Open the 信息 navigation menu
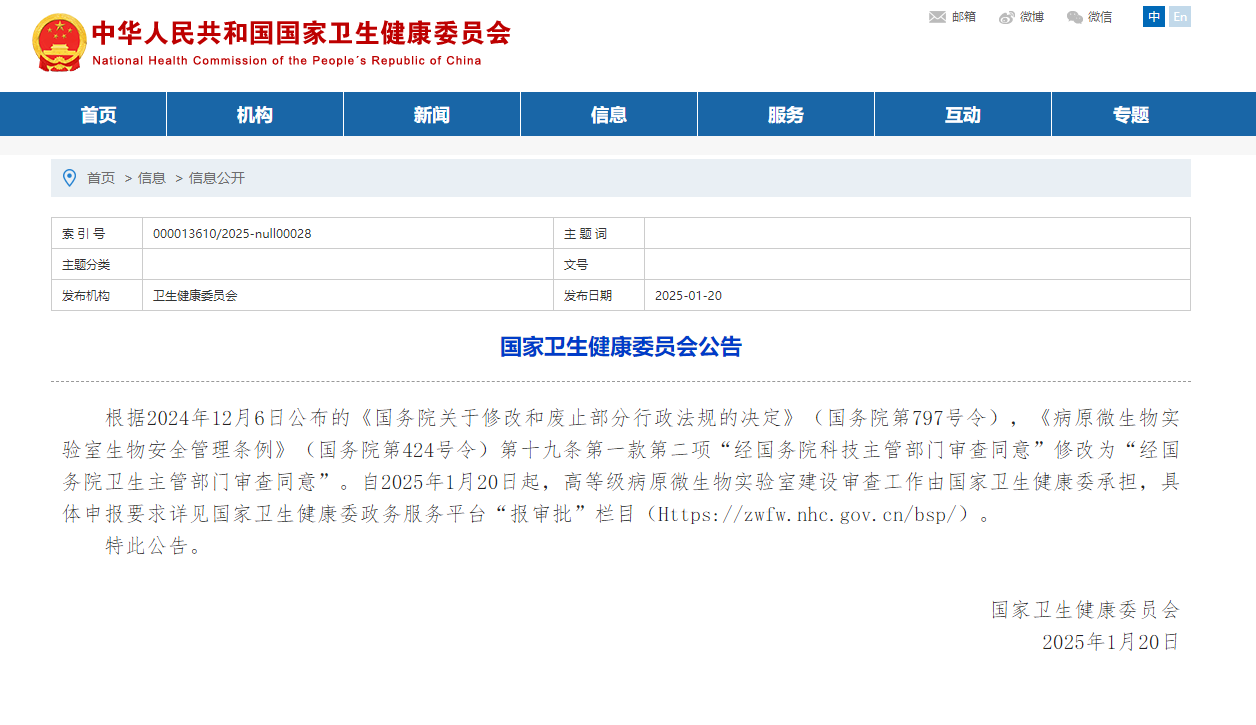 click(609, 114)
